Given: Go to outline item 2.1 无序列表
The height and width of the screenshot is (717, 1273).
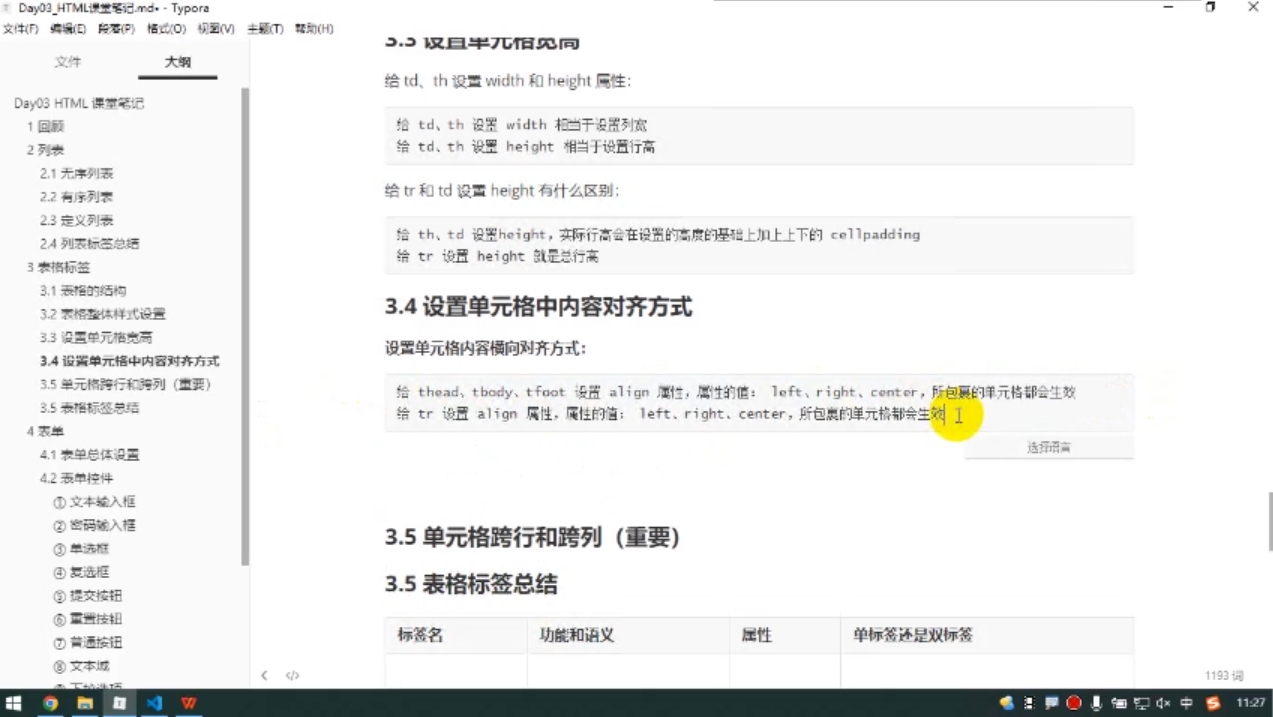Looking at the screenshot, I should pyautogui.click(x=76, y=174).
